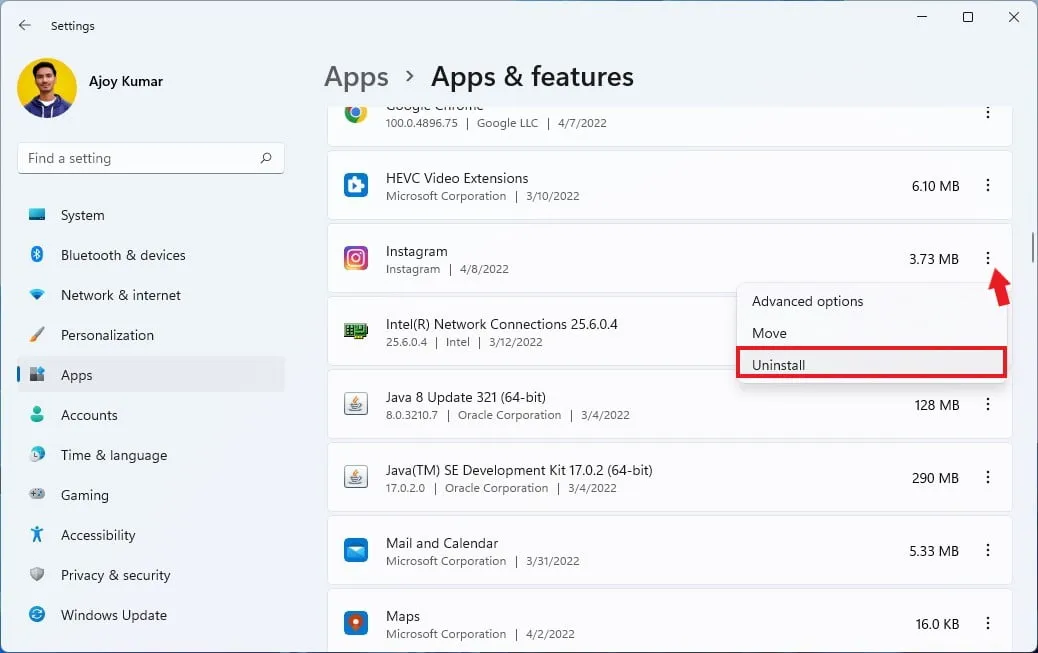The height and width of the screenshot is (653, 1038).
Task: Click the HEVC Video Extensions icon
Action: click(356, 186)
